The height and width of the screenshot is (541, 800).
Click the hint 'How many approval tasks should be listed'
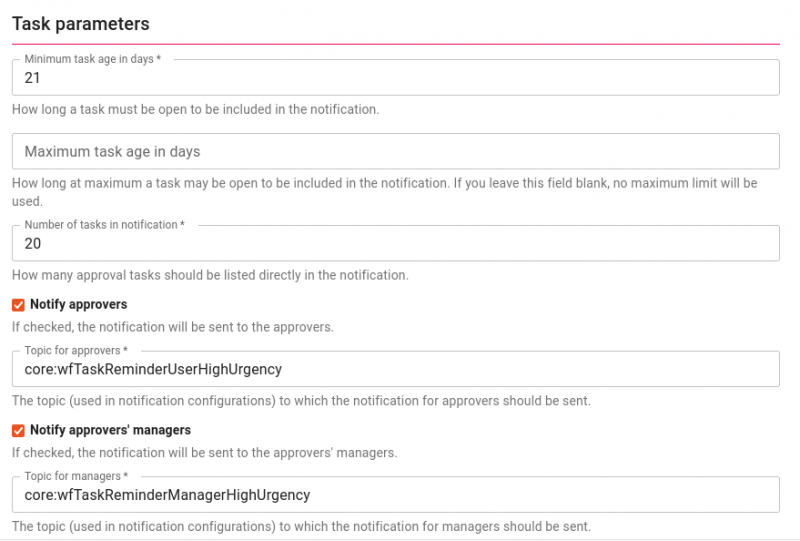[210, 275]
